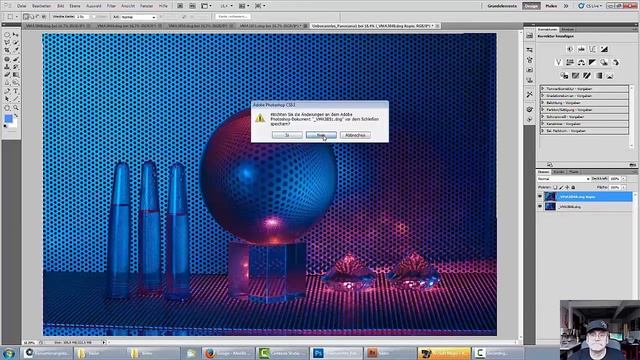Add a Brightness/Contrast adjustment

[x=570, y=49]
